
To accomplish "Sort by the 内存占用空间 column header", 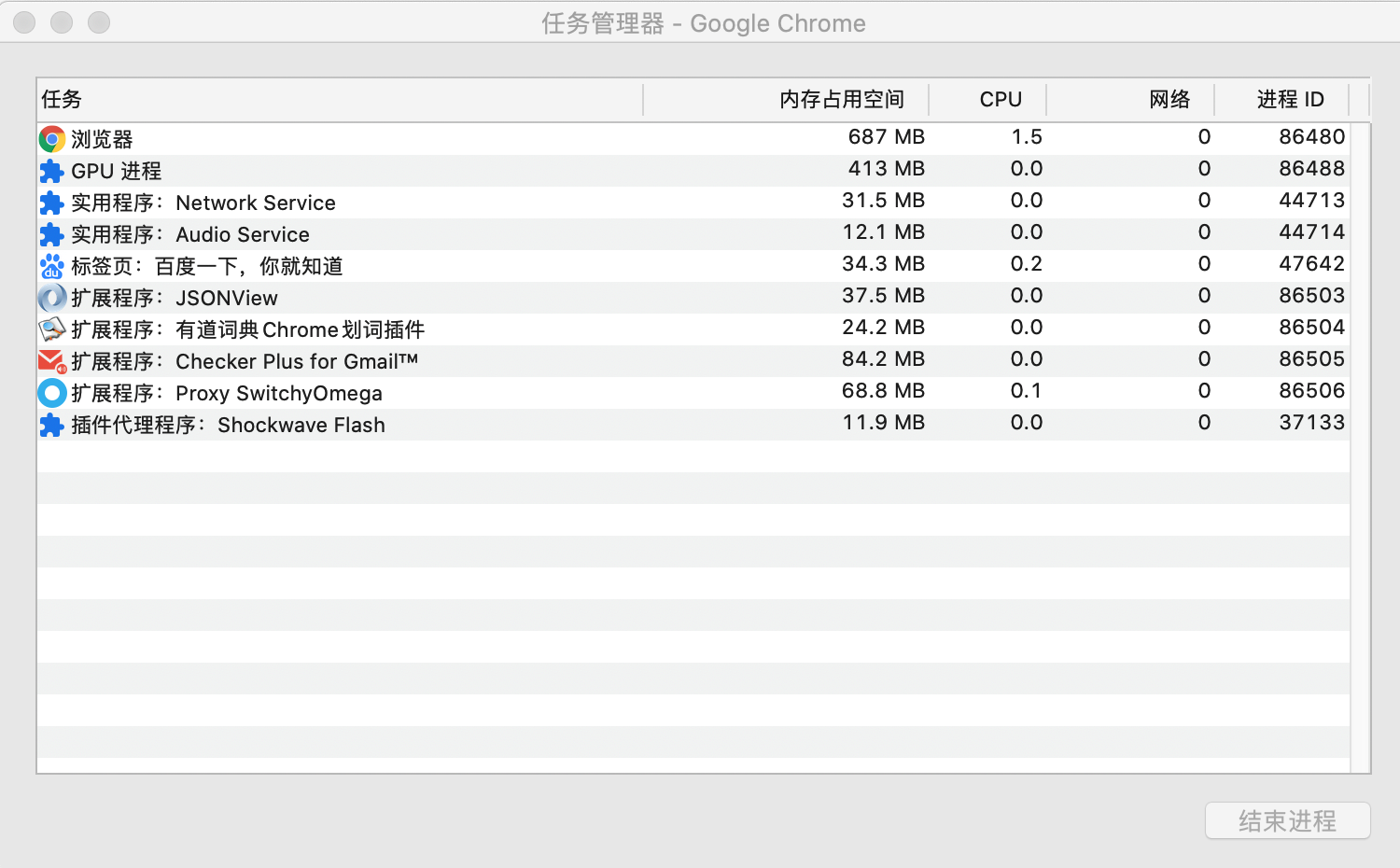I will [786, 100].
